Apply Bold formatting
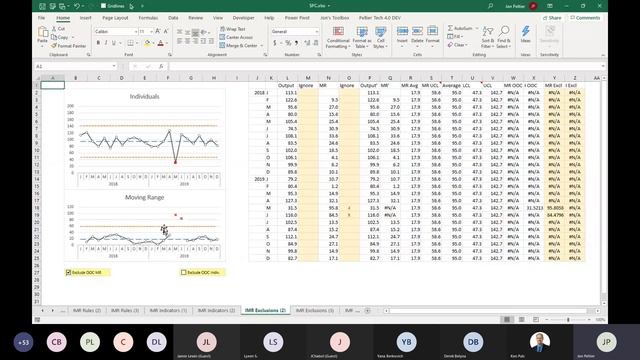 click(x=98, y=43)
